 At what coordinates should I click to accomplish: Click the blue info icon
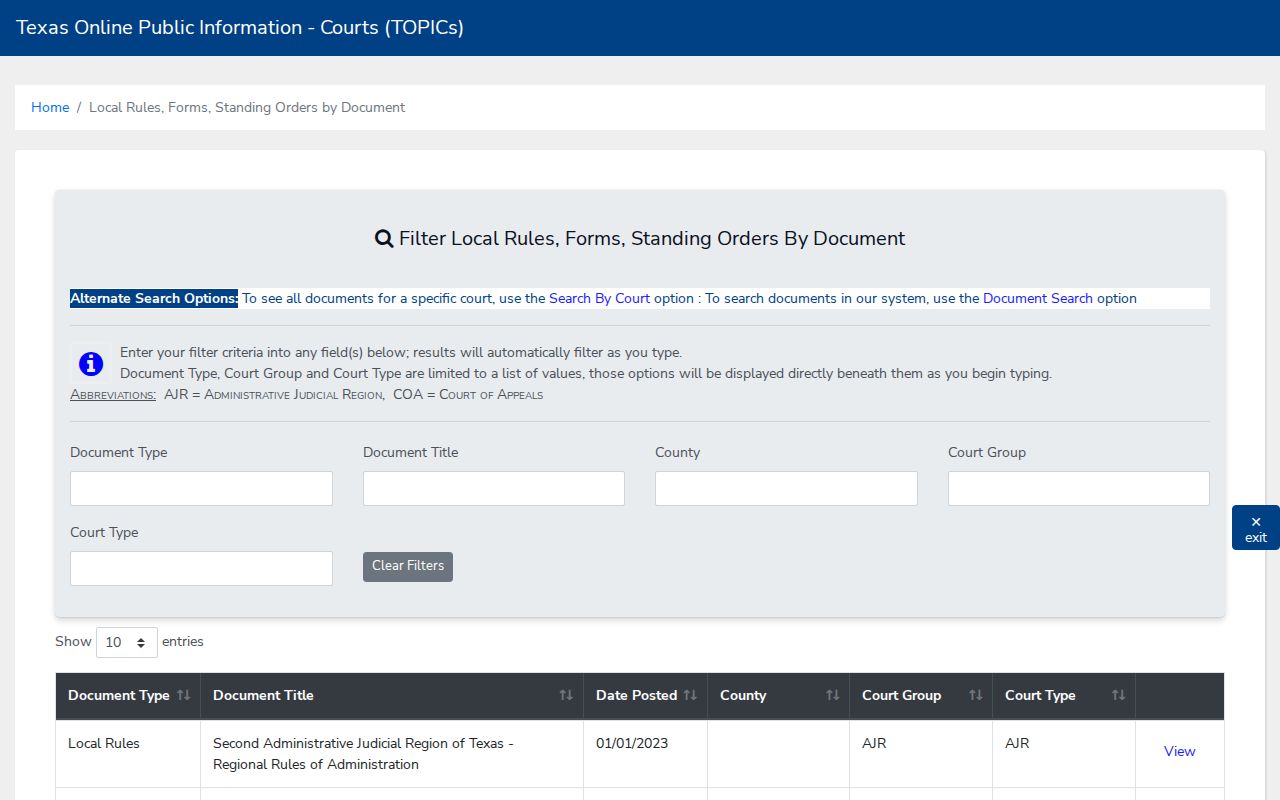click(91, 364)
